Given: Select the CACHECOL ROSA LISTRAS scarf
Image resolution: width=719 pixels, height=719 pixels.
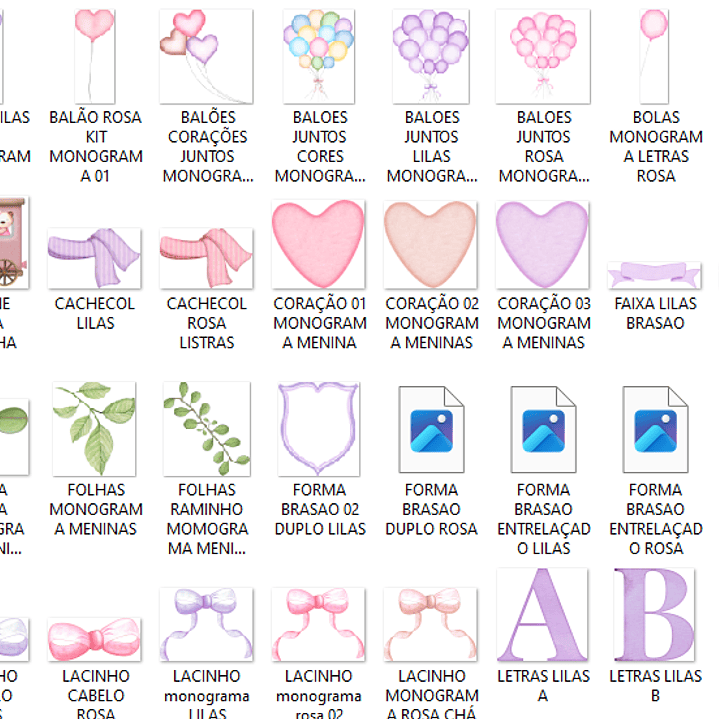Looking at the screenshot, I should coord(206,258).
